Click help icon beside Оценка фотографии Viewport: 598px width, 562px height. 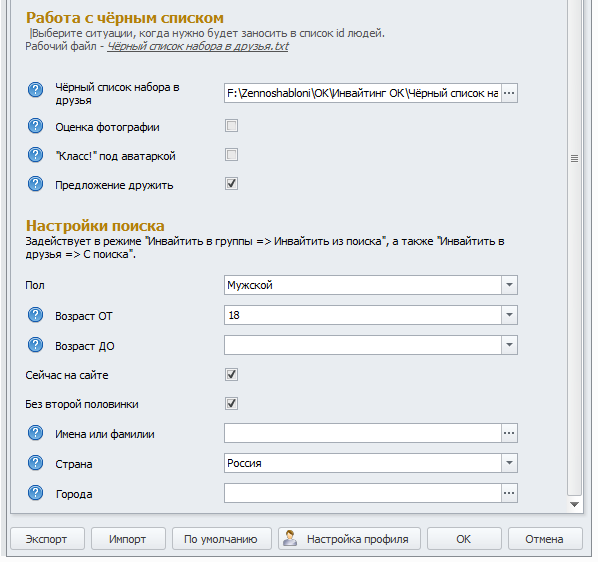(35, 126)
